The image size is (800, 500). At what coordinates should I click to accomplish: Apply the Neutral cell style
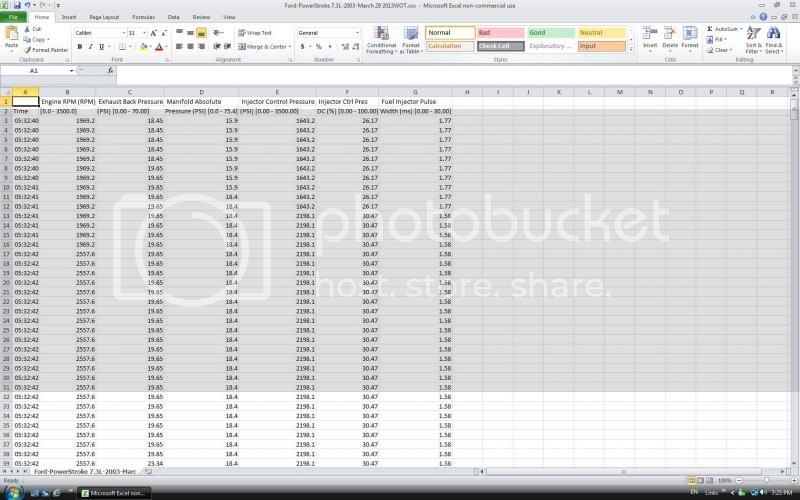[x=602, y=33]
